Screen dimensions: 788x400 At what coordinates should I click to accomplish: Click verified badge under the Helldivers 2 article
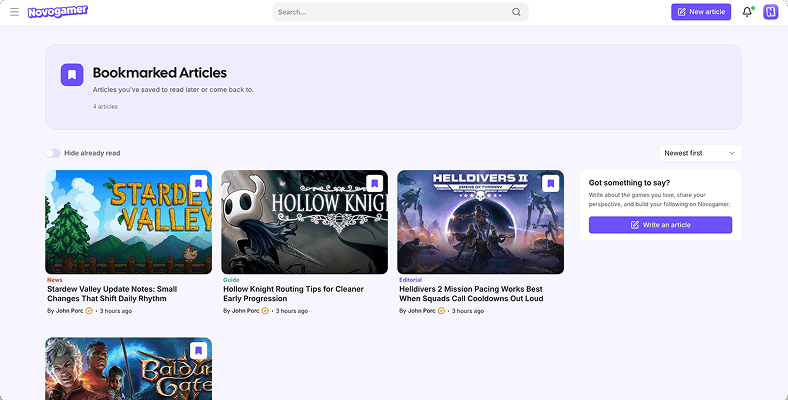(x=441, y=311)
